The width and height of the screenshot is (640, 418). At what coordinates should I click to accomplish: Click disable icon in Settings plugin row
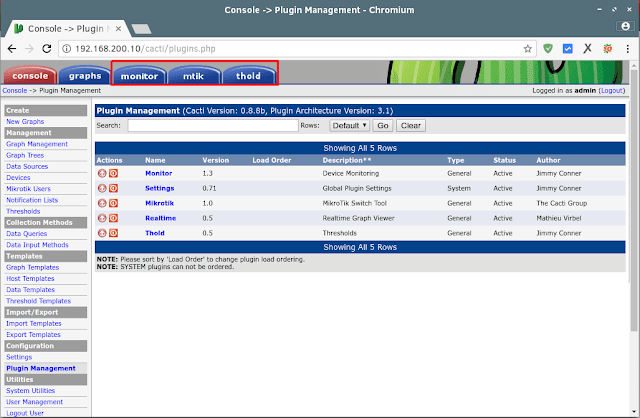(x=113, y=188)
